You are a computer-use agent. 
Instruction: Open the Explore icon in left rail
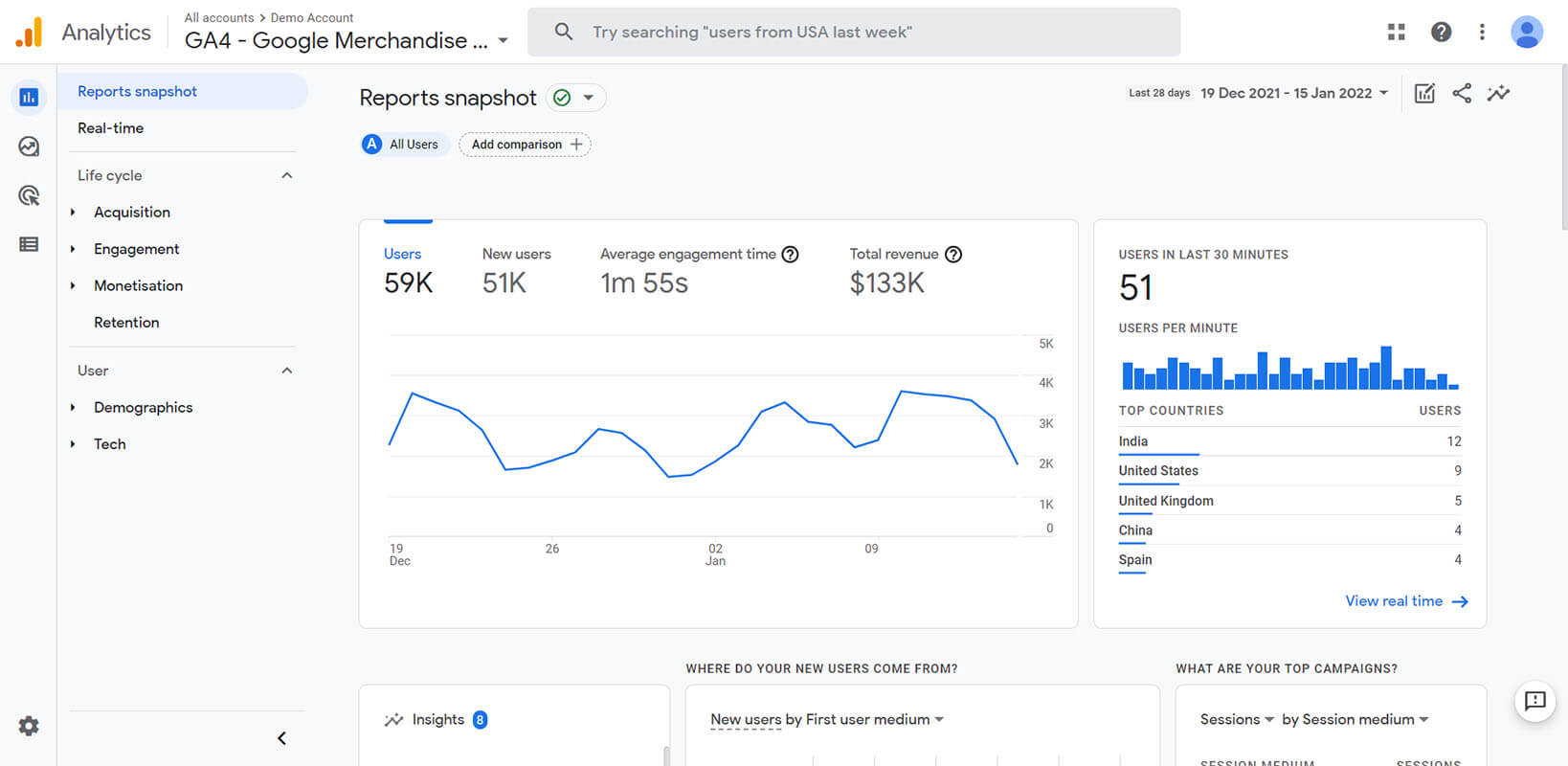click(x=29, y=146)
